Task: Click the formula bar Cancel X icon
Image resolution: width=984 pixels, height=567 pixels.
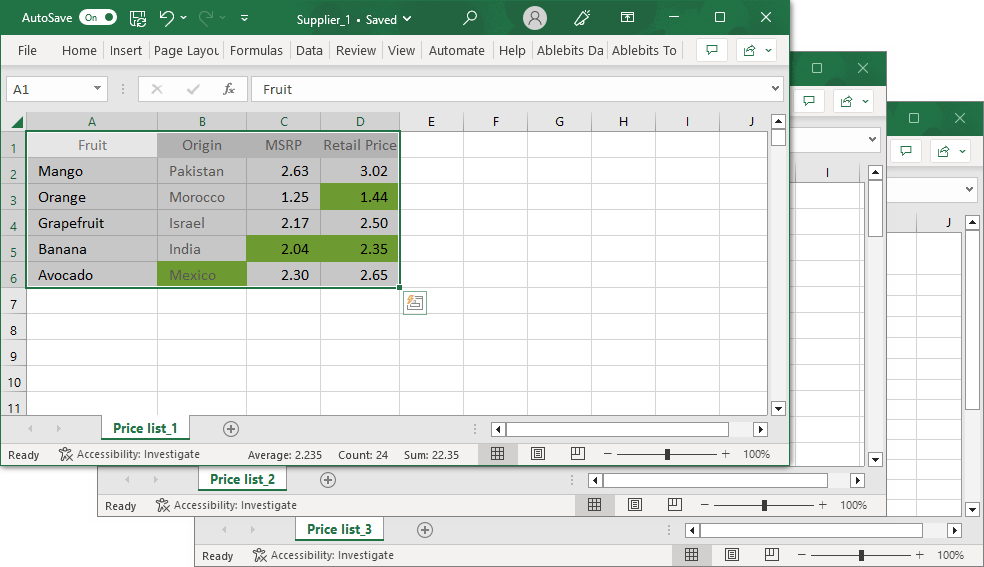Action: coord(157,89)
